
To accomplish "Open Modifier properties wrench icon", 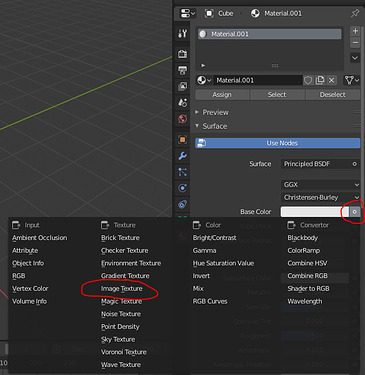I will tap(182, 156).
